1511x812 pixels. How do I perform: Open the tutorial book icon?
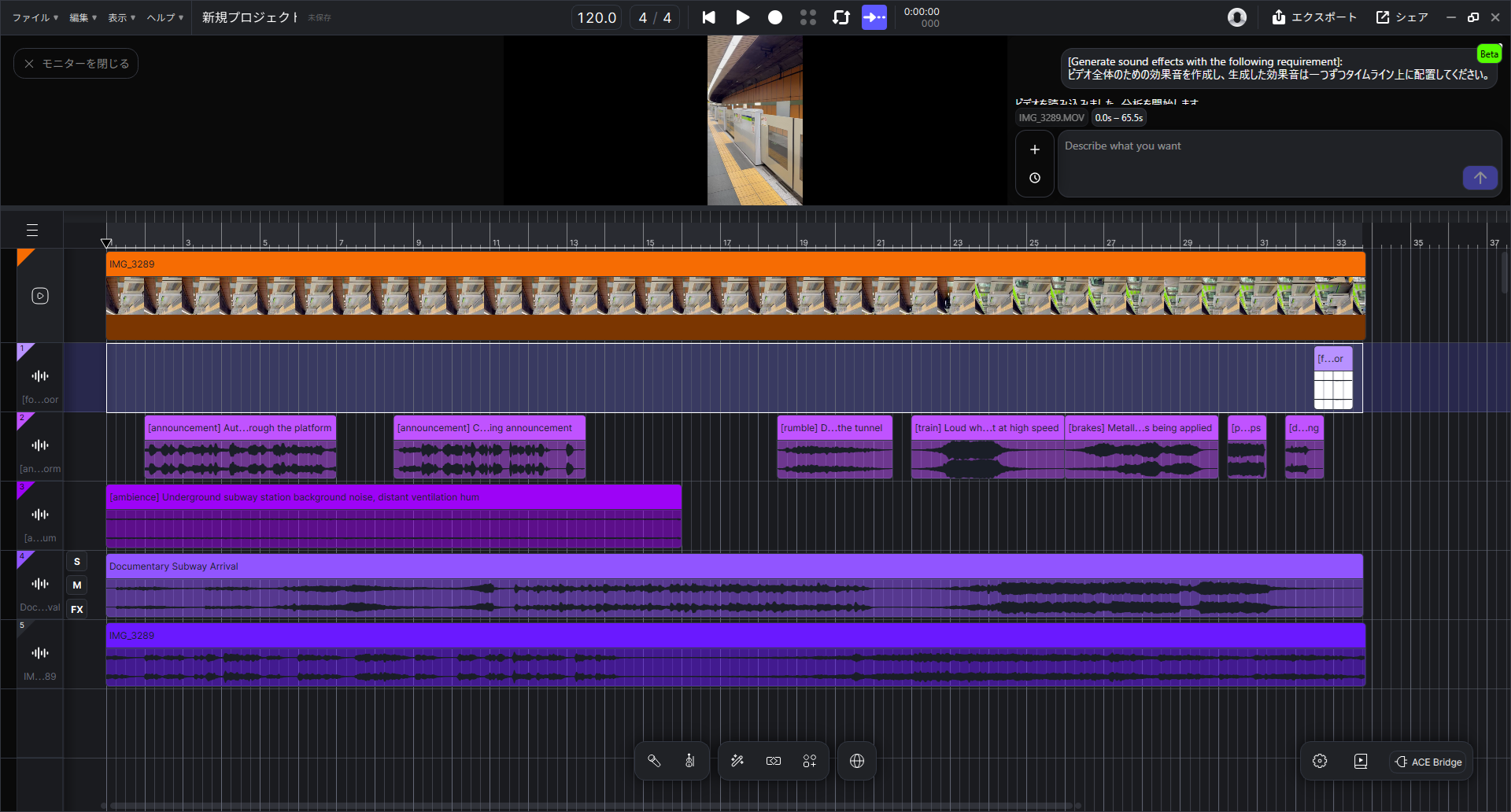coord(1361,761)
